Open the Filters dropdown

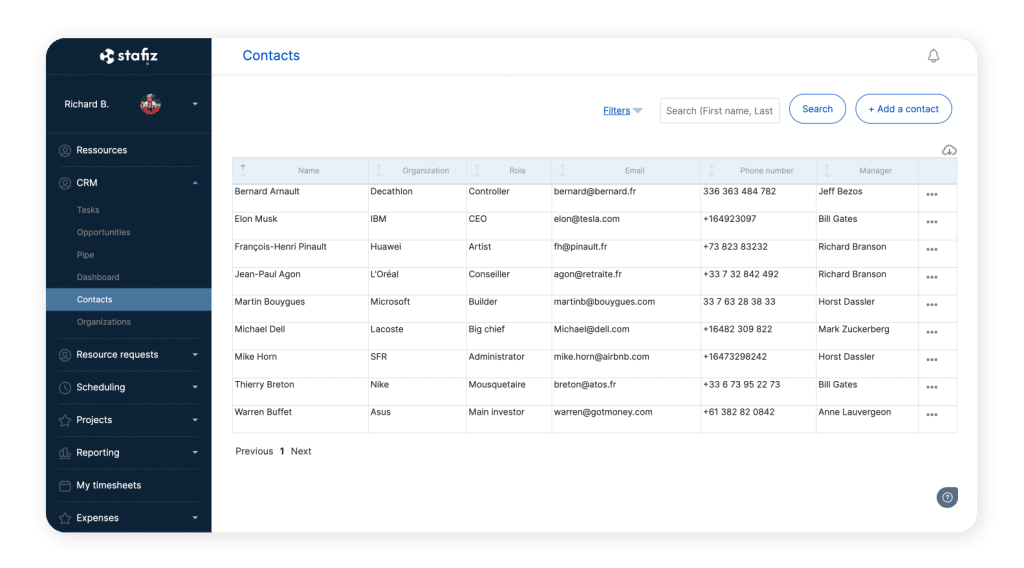pos(622,110)
